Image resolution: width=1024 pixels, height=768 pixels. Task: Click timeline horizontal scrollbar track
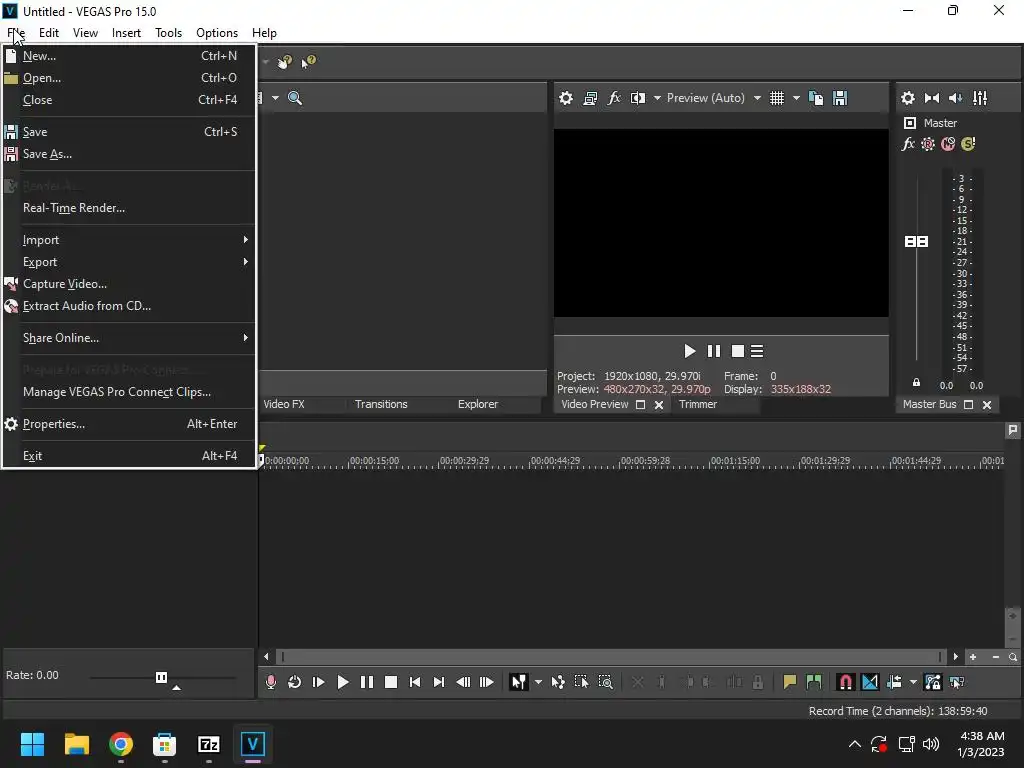point(611,657)
